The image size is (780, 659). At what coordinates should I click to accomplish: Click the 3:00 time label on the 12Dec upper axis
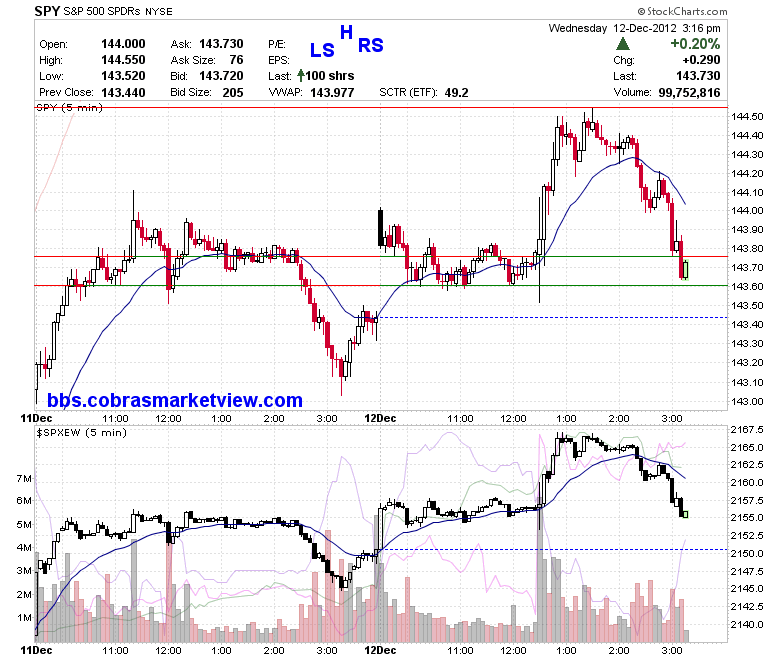(672, 418)
